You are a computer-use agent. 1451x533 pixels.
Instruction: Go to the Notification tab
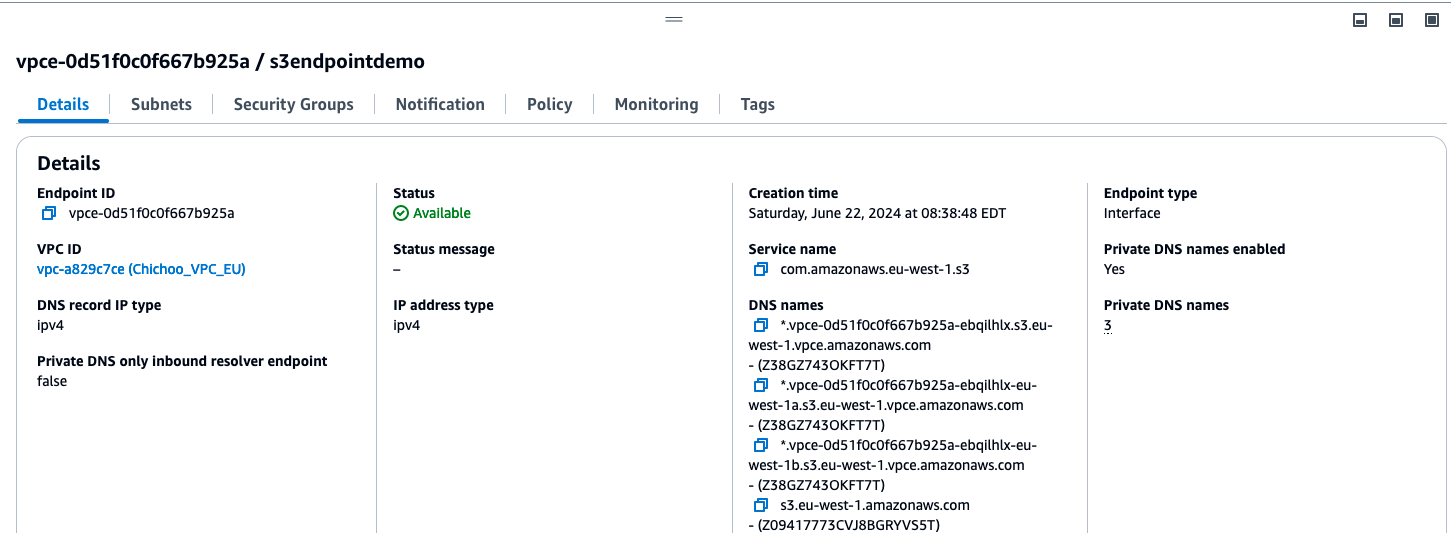coord(440,104)
